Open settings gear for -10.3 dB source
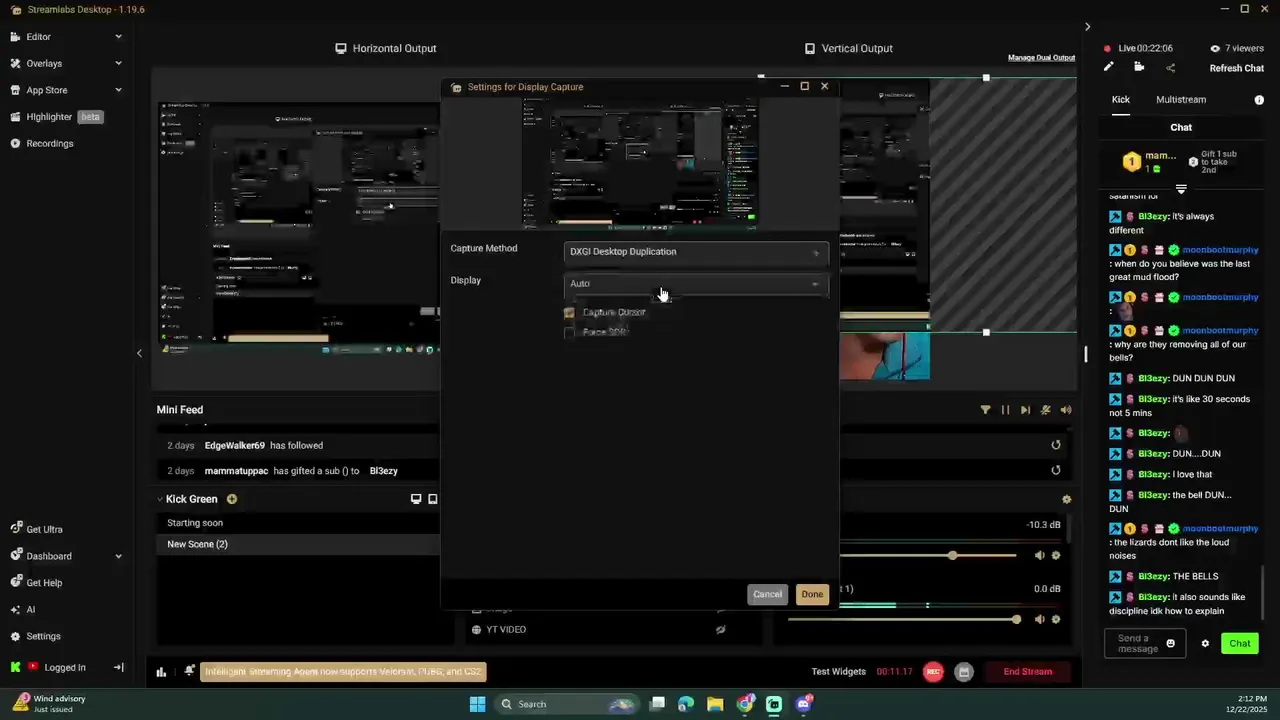The height and width of the screenshot is (720, 1280). (x=1055, y=555)
